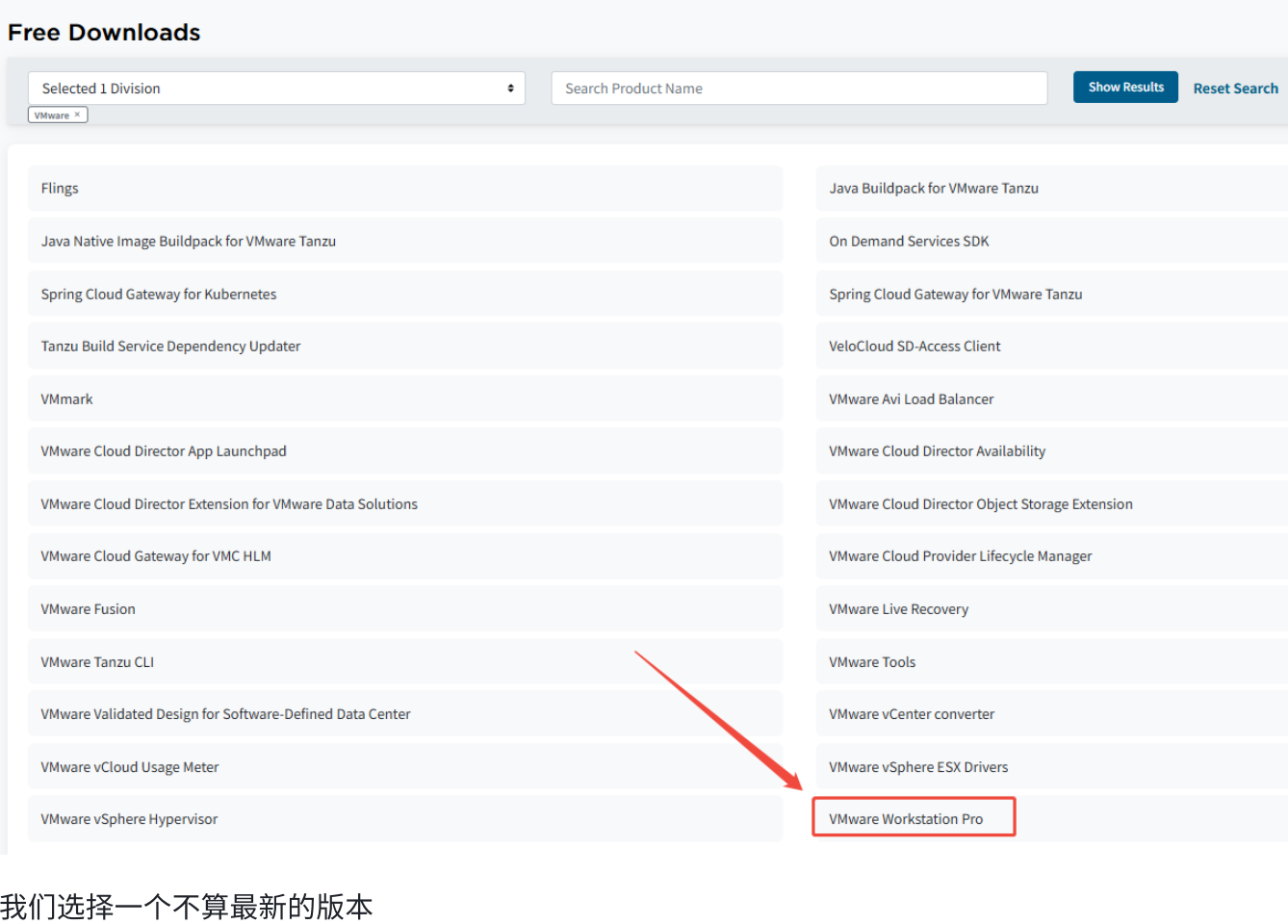The image size is (1288, 924).
Task: Focus the Search Product Name field
Action: pyautogui.click(x=799, y=89)
